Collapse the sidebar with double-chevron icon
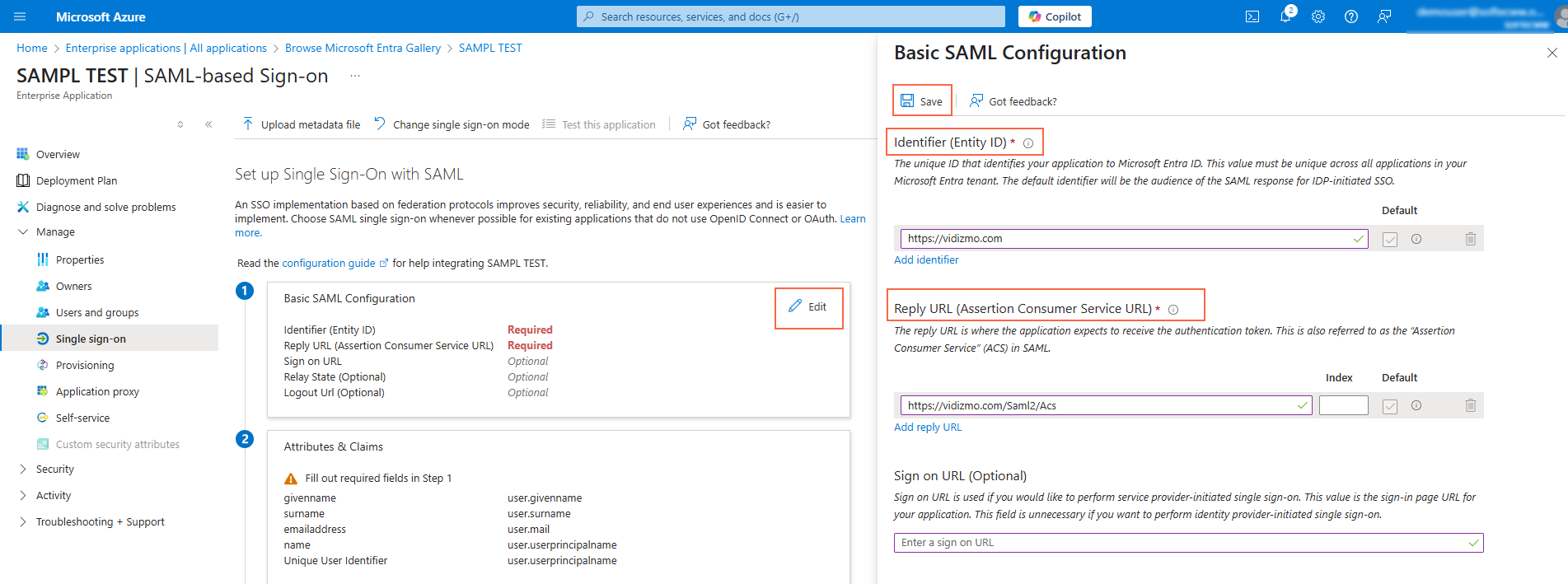Image resolution: width=1568 pixels, height=584 pixels. 208,124
